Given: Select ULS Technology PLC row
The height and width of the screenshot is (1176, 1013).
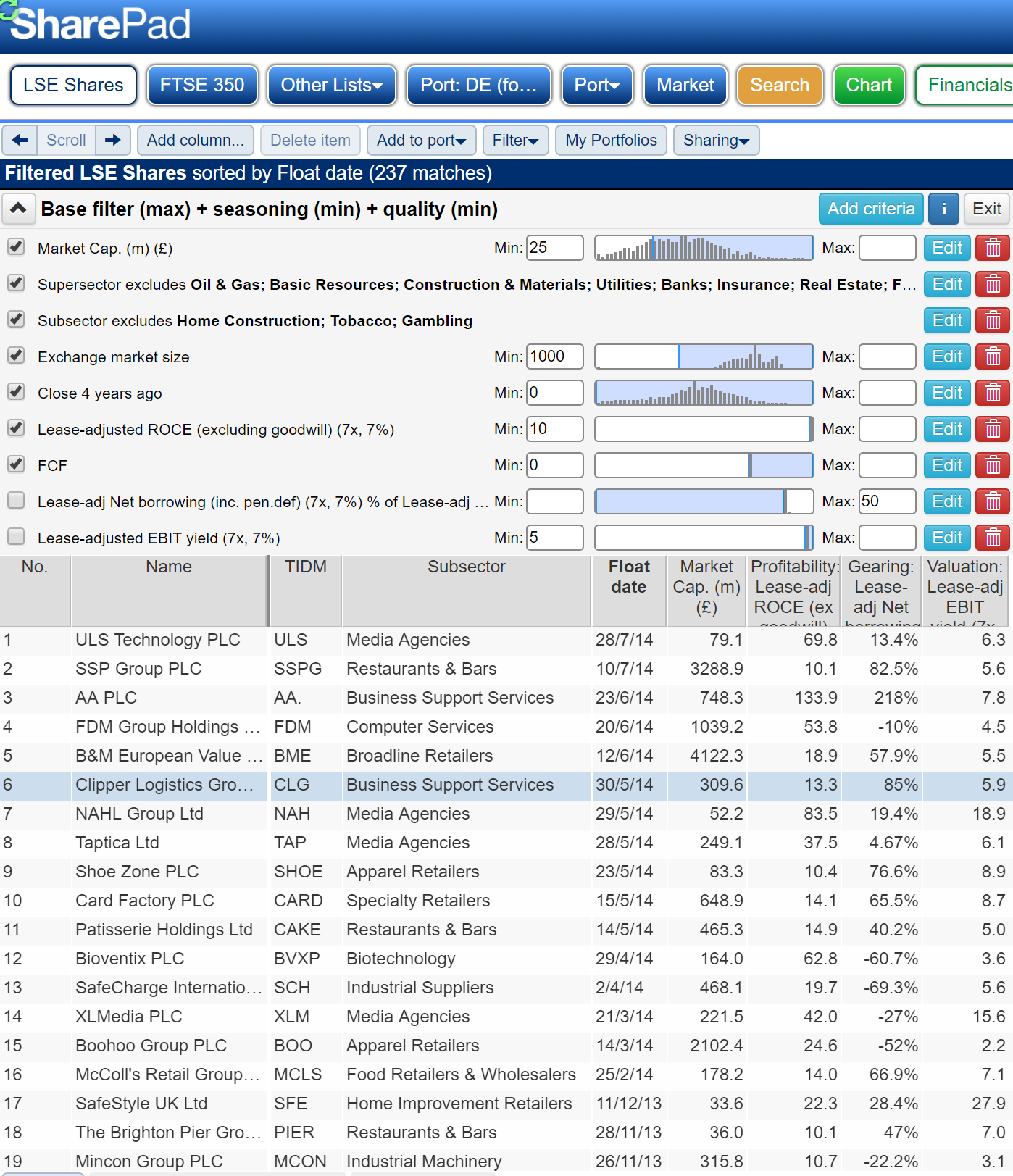Looking at the screenshot, I should [x=506, y=640].
